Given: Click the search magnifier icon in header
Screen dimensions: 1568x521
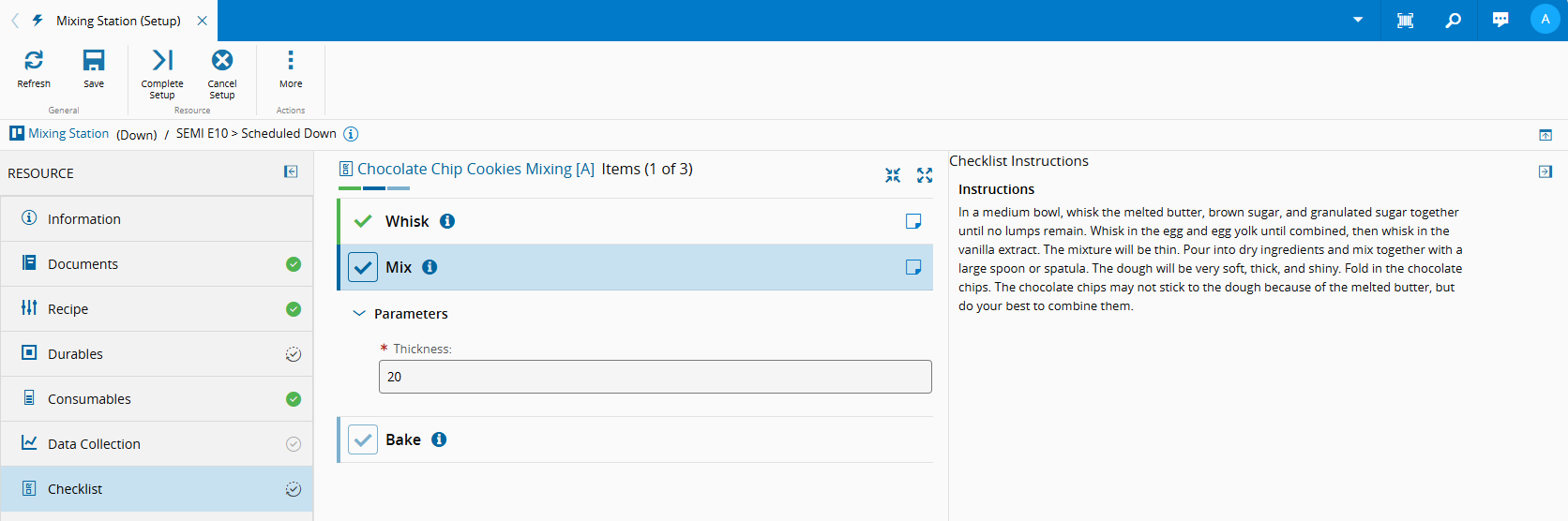Looking at the screenshot, I should (x=1453, y=20).
